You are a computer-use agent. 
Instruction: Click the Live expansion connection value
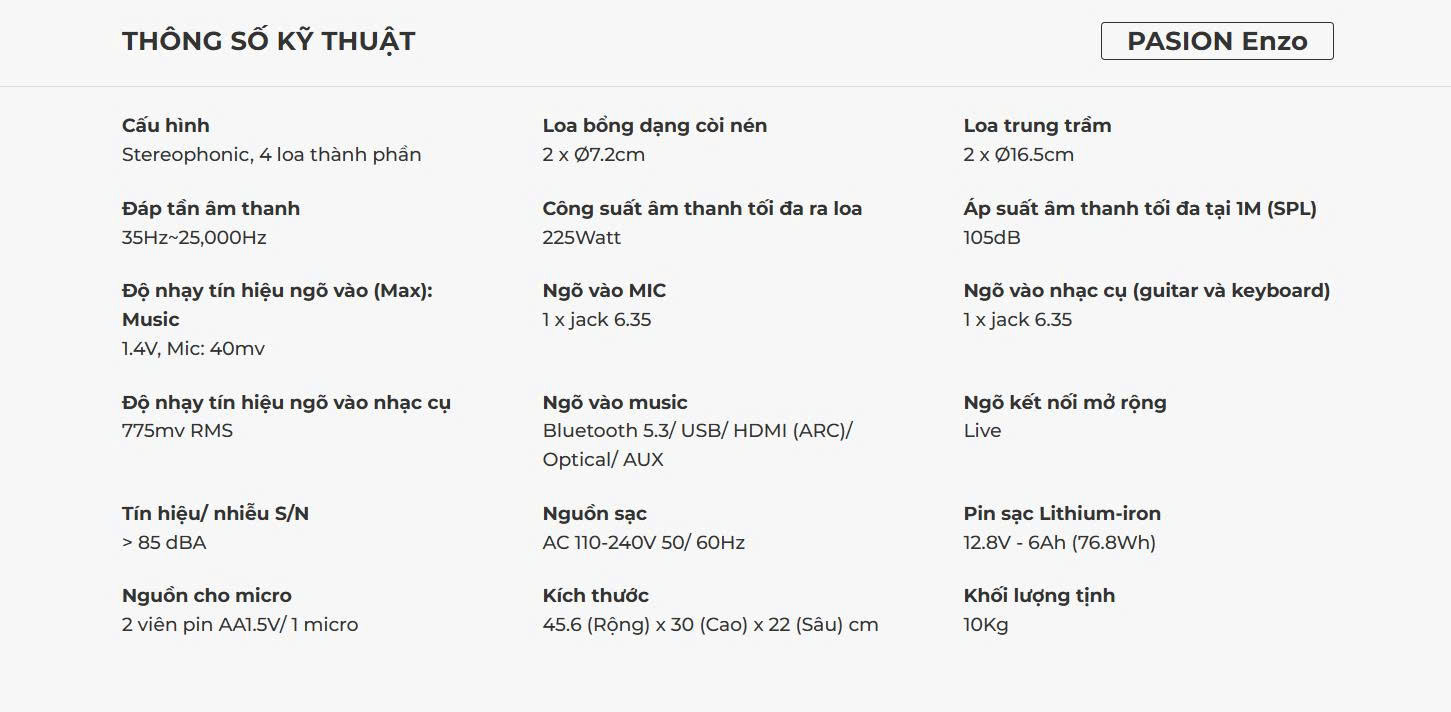pos(982,430)
